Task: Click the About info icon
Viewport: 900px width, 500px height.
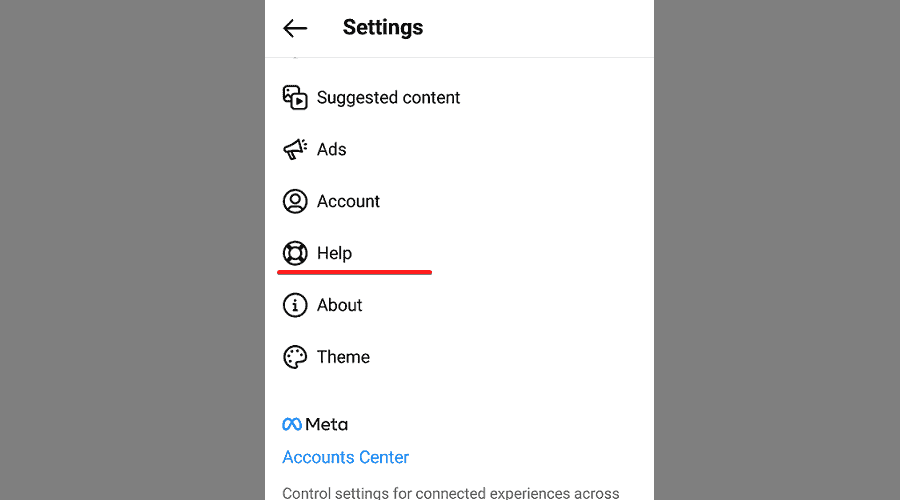Action: click(x=295, y=305)
